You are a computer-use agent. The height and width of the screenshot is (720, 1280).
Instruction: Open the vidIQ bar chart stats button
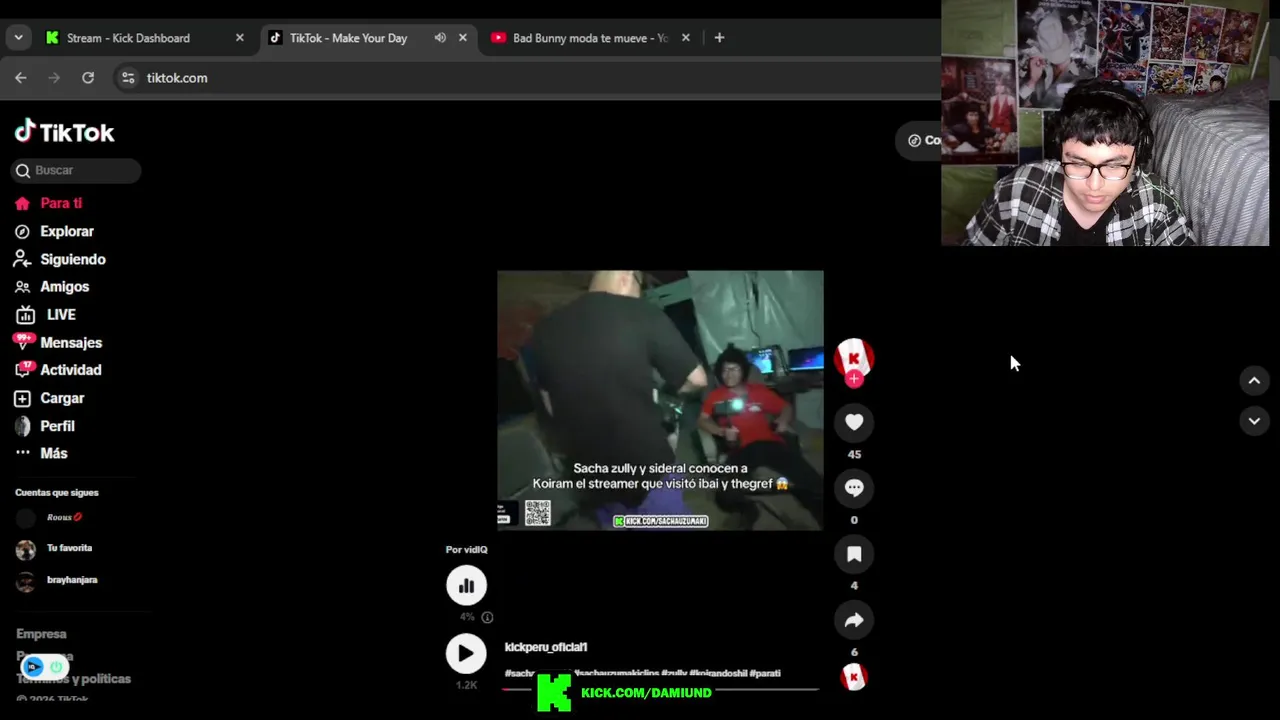[466, 586]
